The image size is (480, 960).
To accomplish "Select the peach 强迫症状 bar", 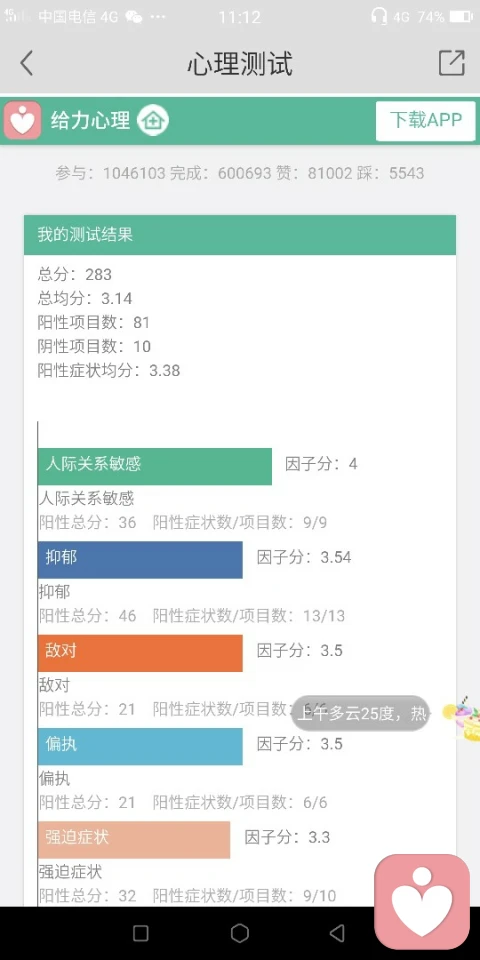I will (x=134, y=839).
